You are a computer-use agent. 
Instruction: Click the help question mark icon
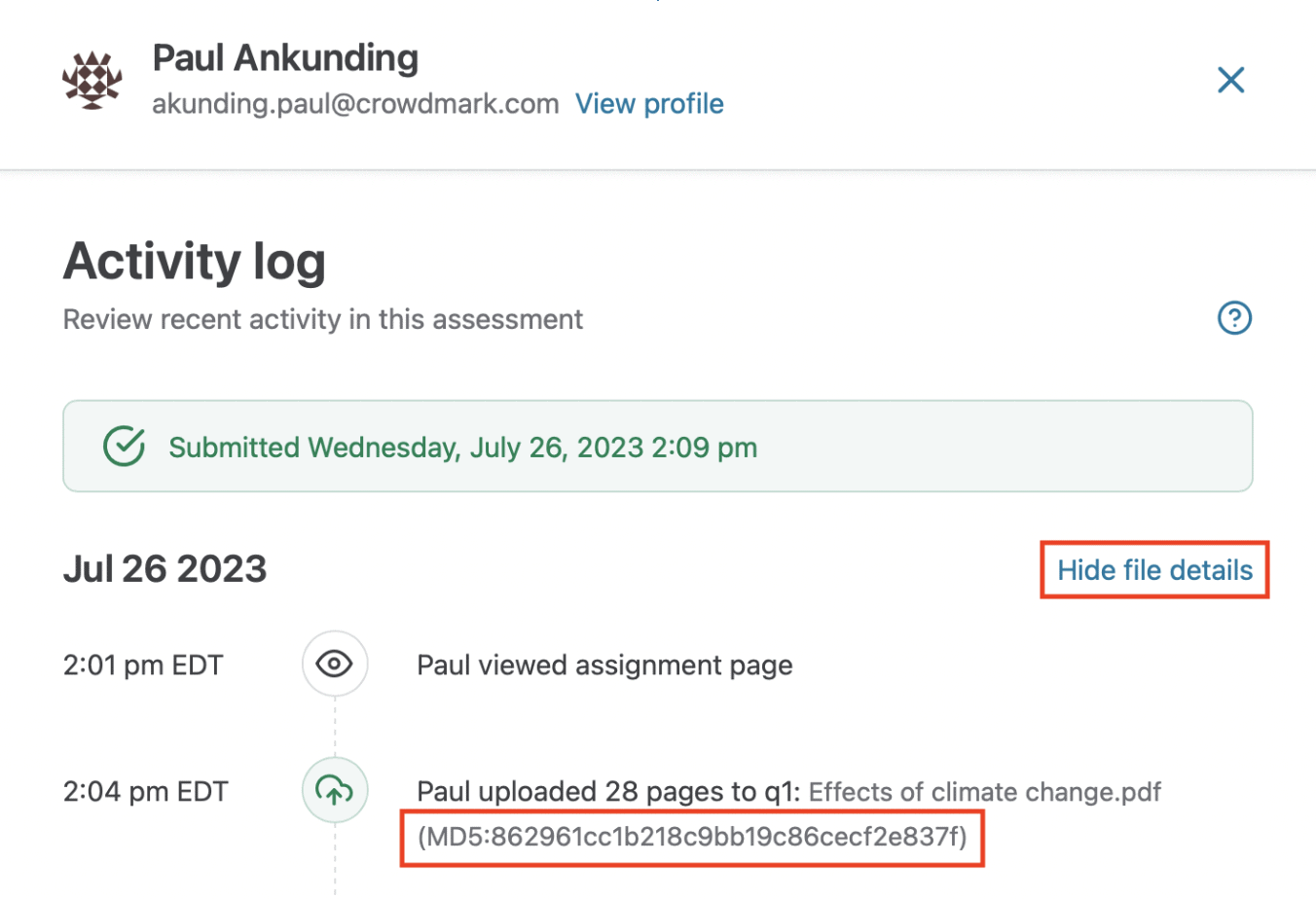click(1234, 318)
